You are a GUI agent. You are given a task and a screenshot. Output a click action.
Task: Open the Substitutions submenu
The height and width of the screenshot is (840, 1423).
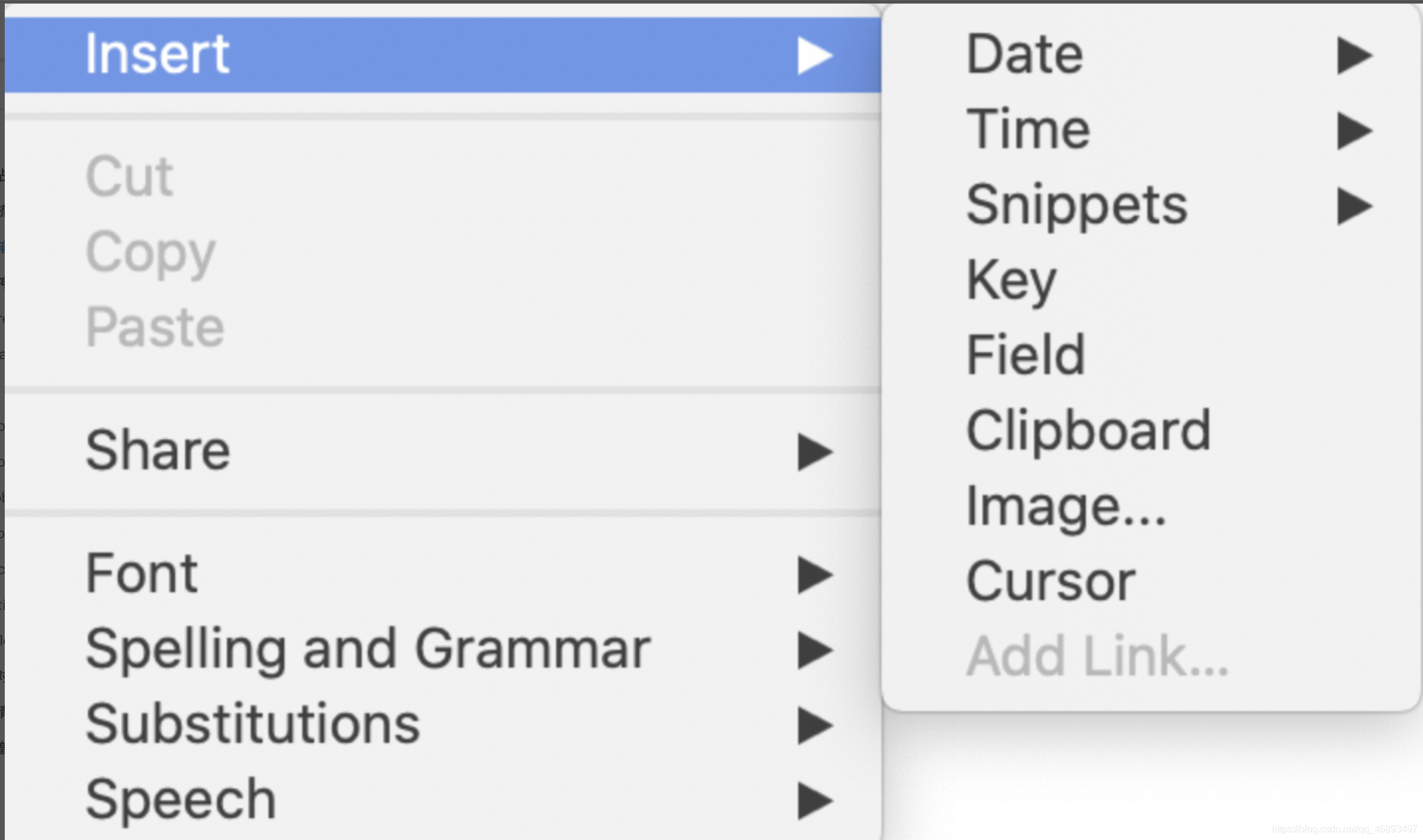tap(252, 724)
